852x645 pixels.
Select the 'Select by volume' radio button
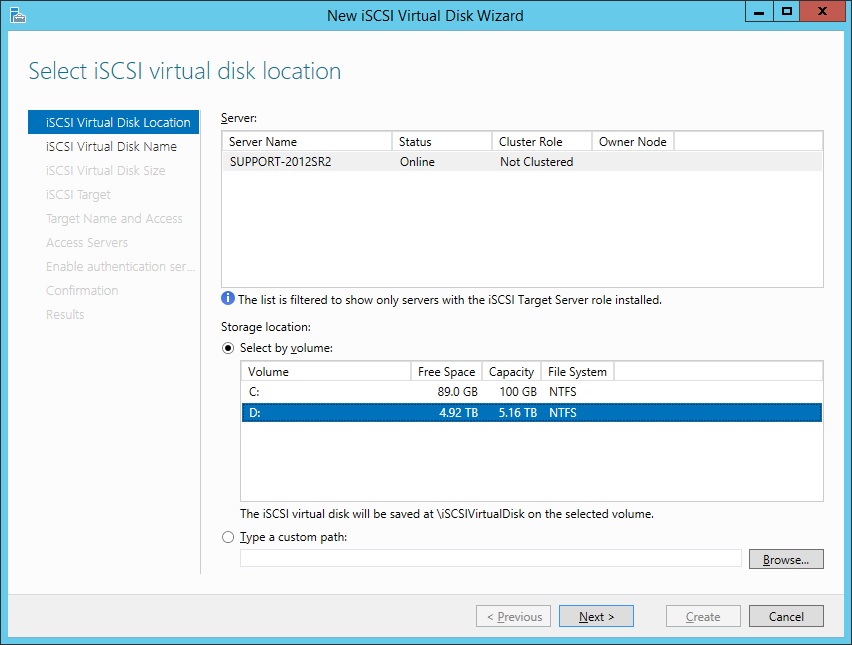tap(228, 348)
